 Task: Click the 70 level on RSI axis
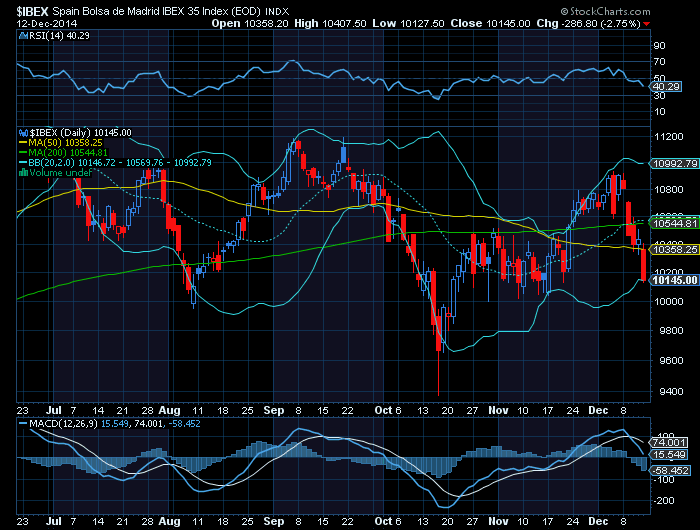point(659,62)
